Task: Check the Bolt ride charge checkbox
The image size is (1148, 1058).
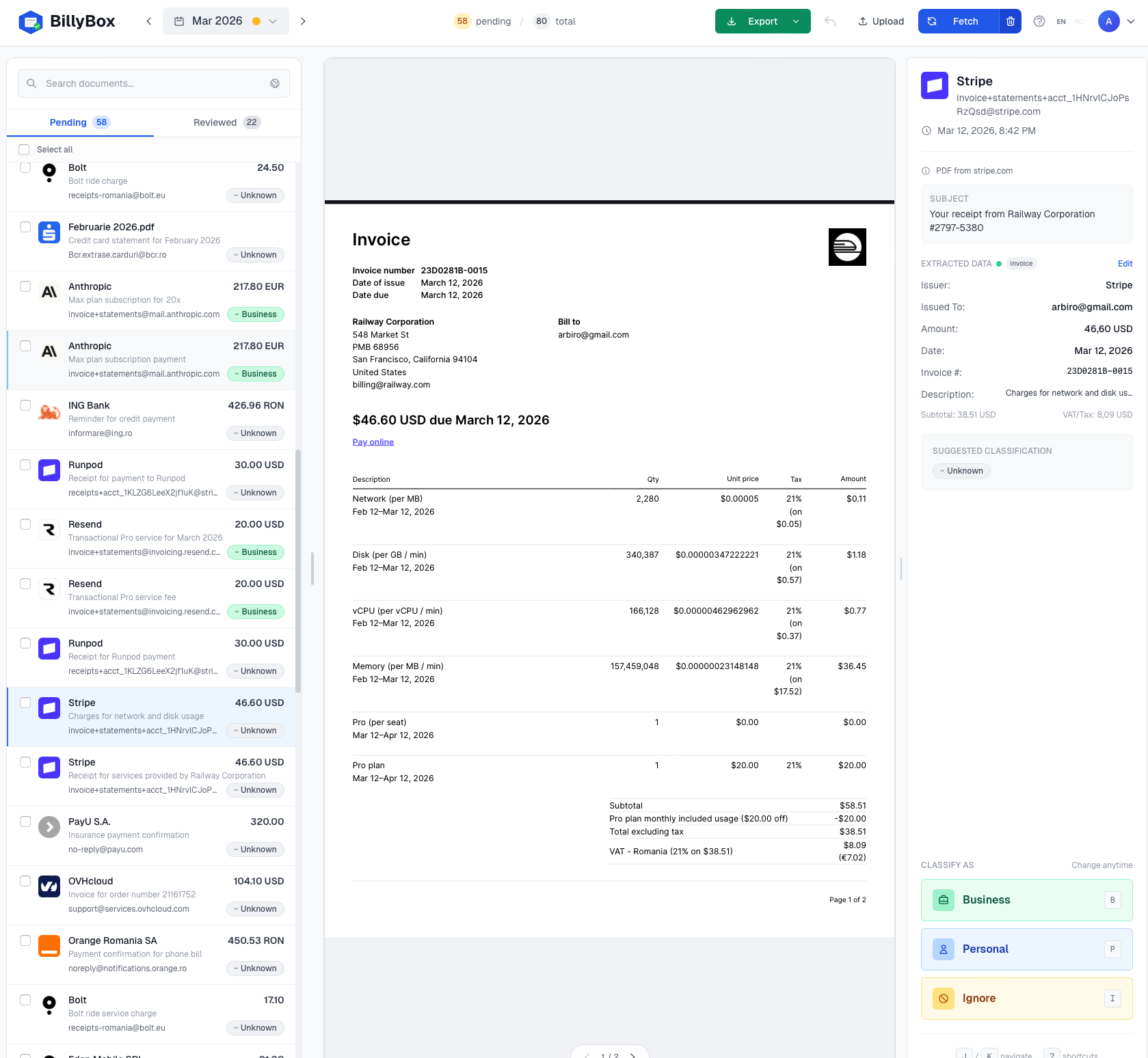Action: tap(25, 167)
